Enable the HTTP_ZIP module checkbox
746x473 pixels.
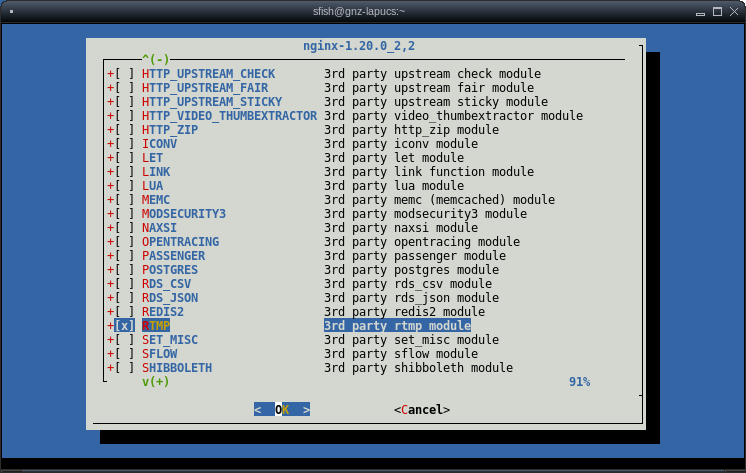pos(124,130)
